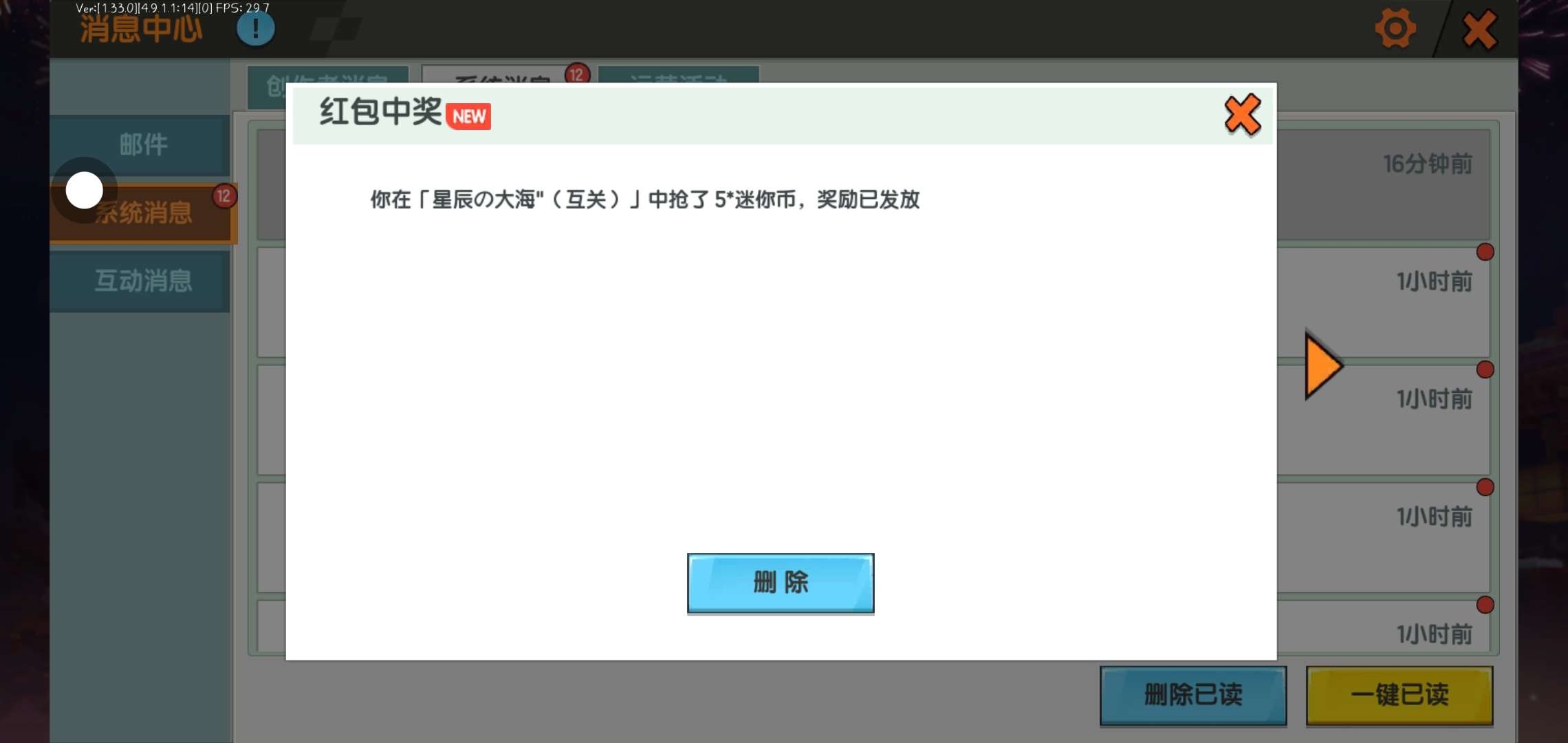Close message center with top-right X

coord(1479,30)
